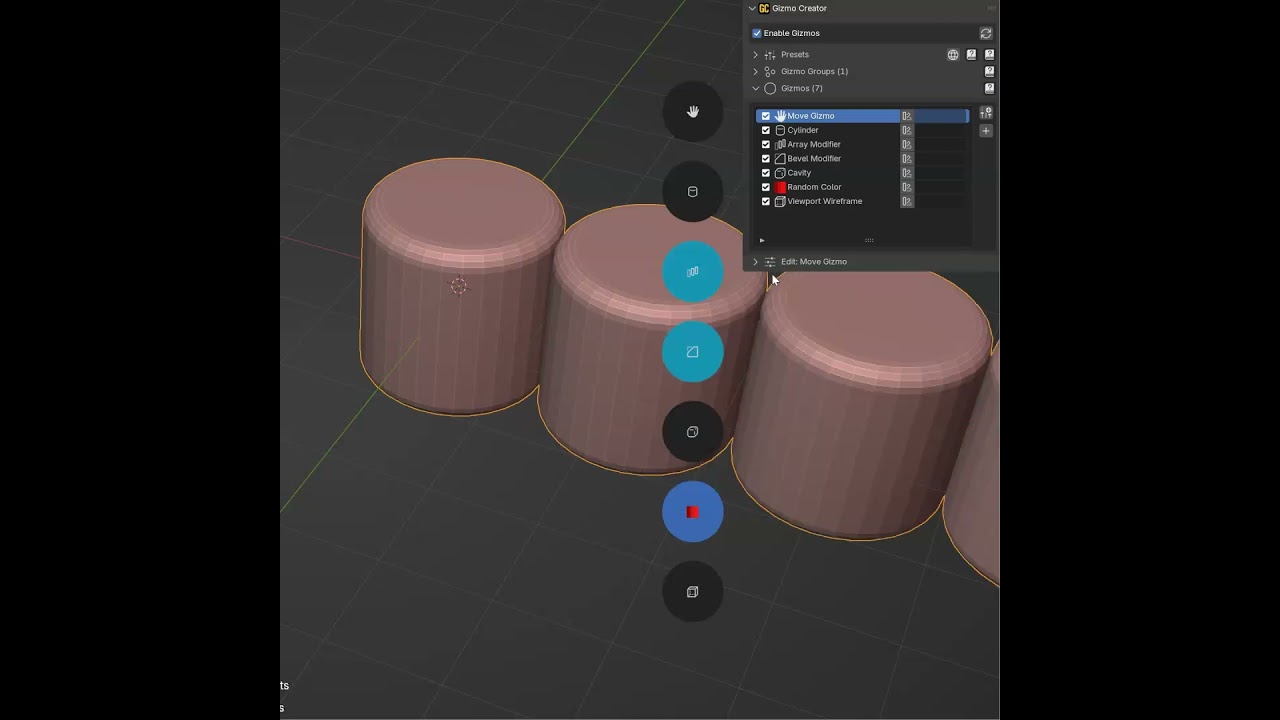Click the hand Move gizmo in the viewport
The width and height of the screenshot is (1280, 720).
point(693,112)
